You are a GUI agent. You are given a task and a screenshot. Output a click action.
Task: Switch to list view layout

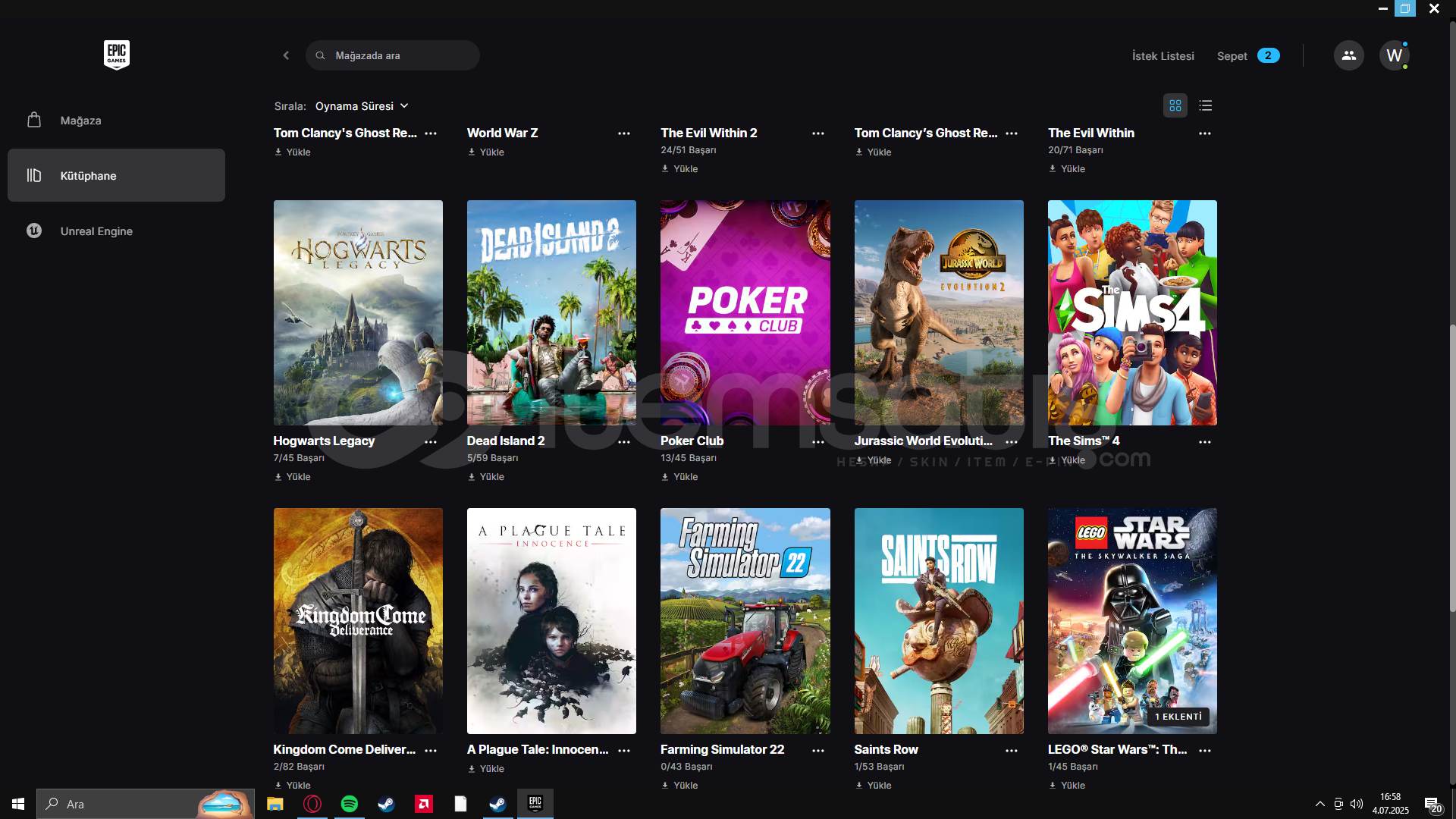tap(1206, 105)
